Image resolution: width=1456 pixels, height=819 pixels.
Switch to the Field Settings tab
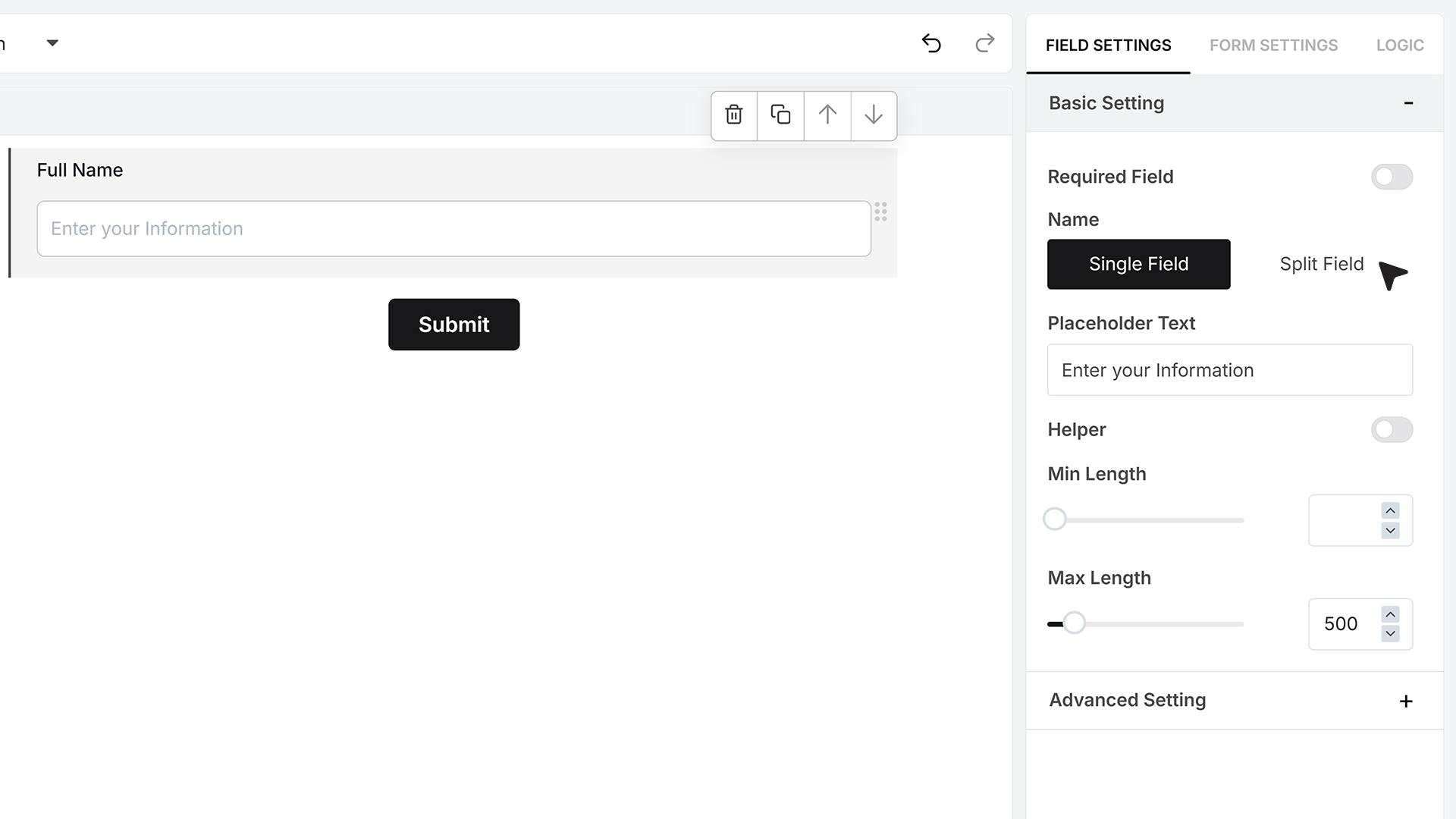click(x=1108, y=45)
